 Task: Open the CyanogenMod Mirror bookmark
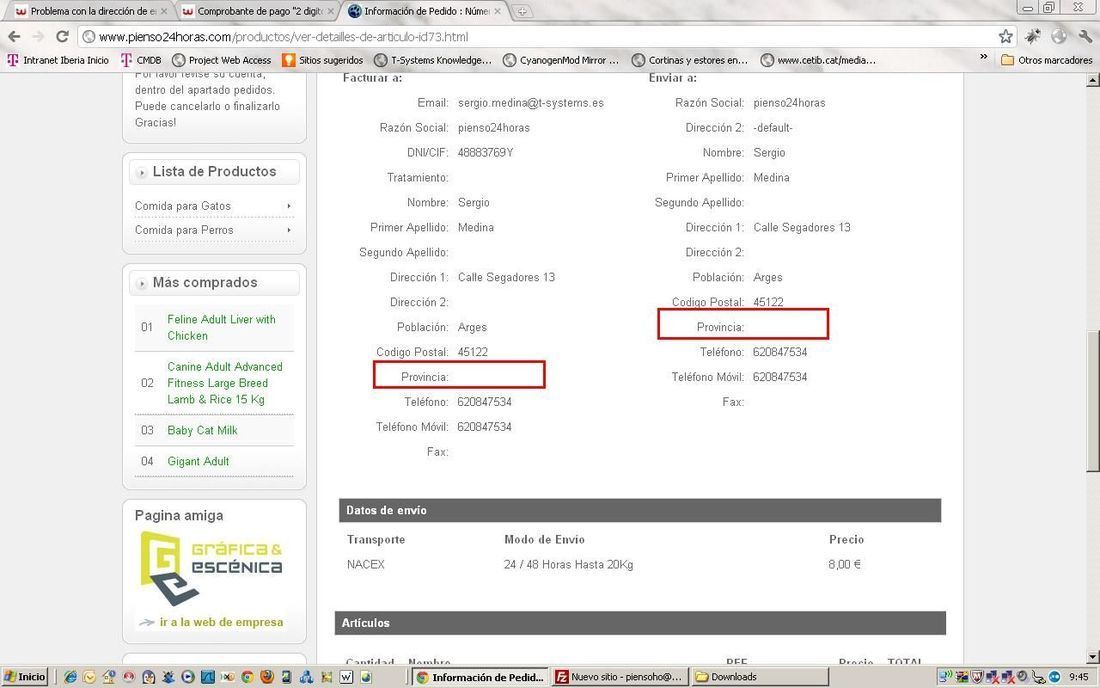[x=561, y=60]
